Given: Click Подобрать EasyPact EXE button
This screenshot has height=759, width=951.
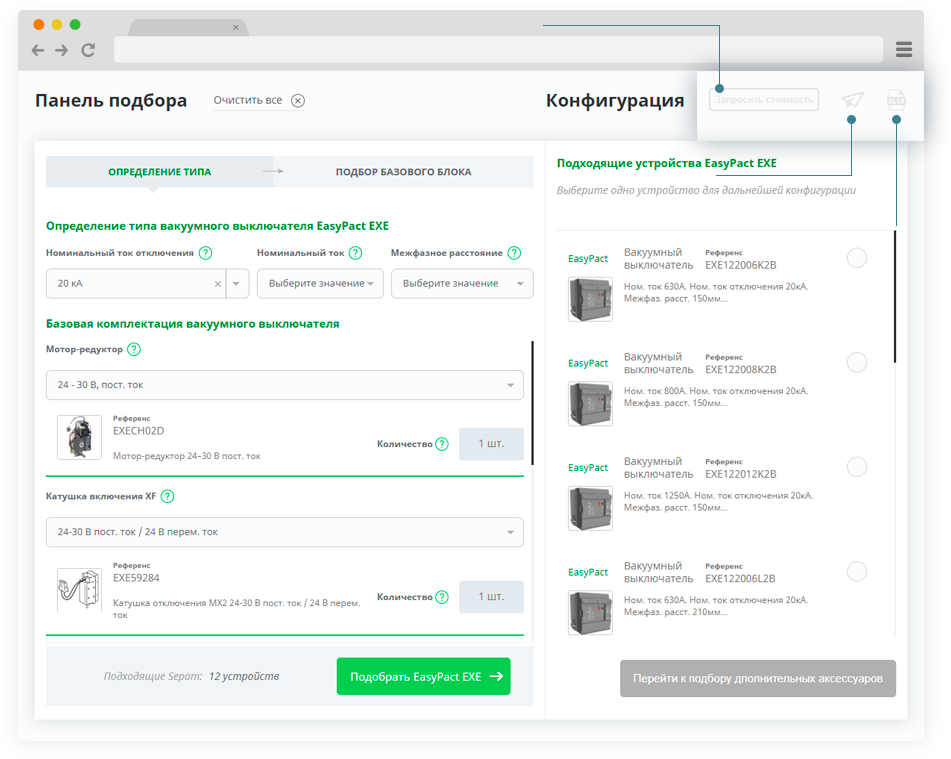Looking at the screenshot, I should point(423,676).
